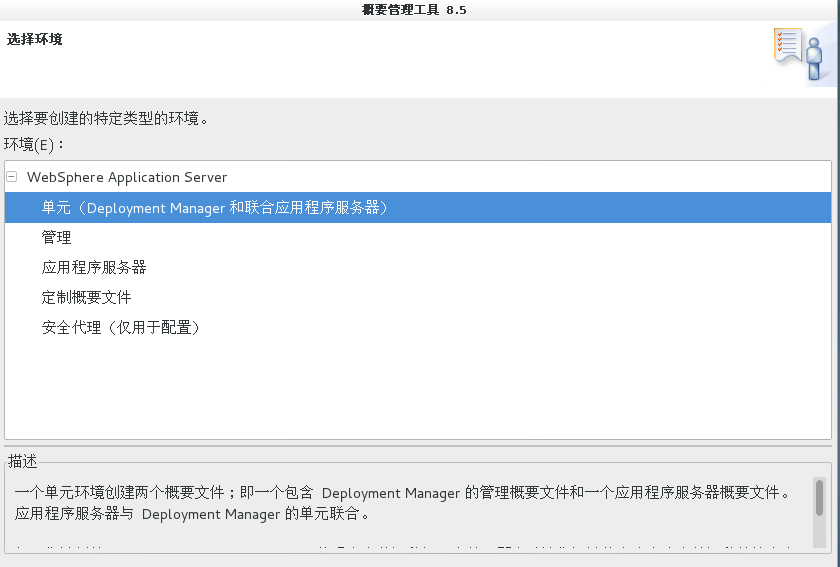This screenshot has height=567, width=840.
Task: Click the 概要管理工具 8.5 title bar
Action: (x=414, y=10)
